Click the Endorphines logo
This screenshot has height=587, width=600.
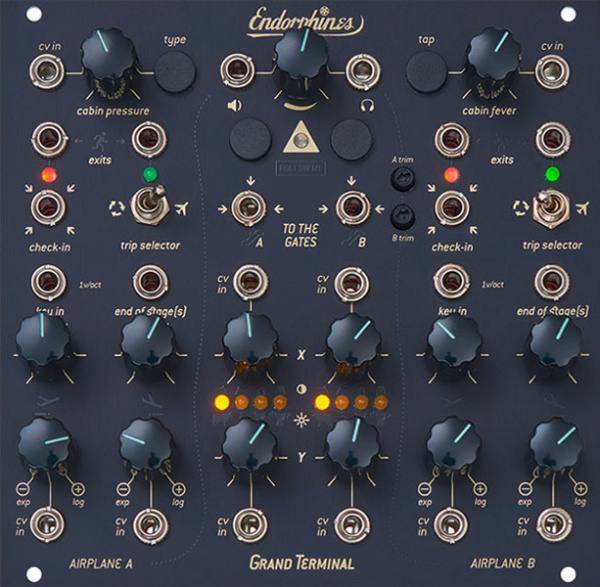coord(305,22)
